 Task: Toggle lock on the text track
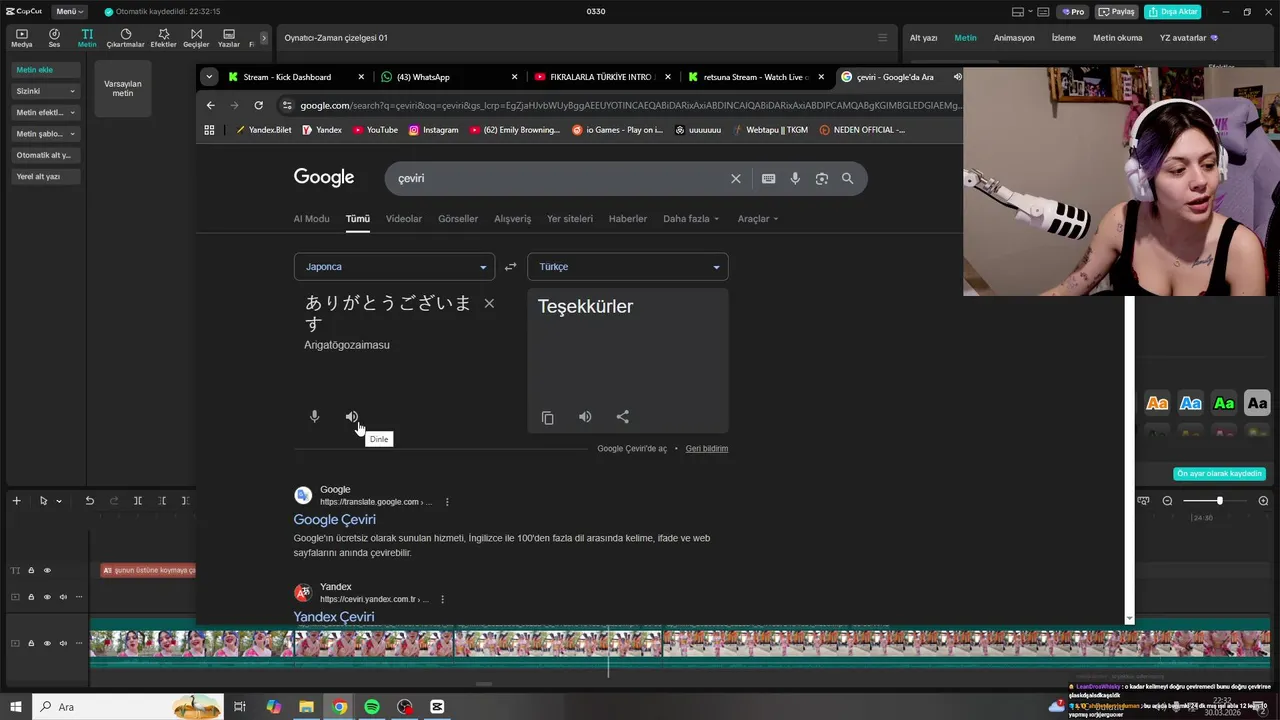coord(31,570)
